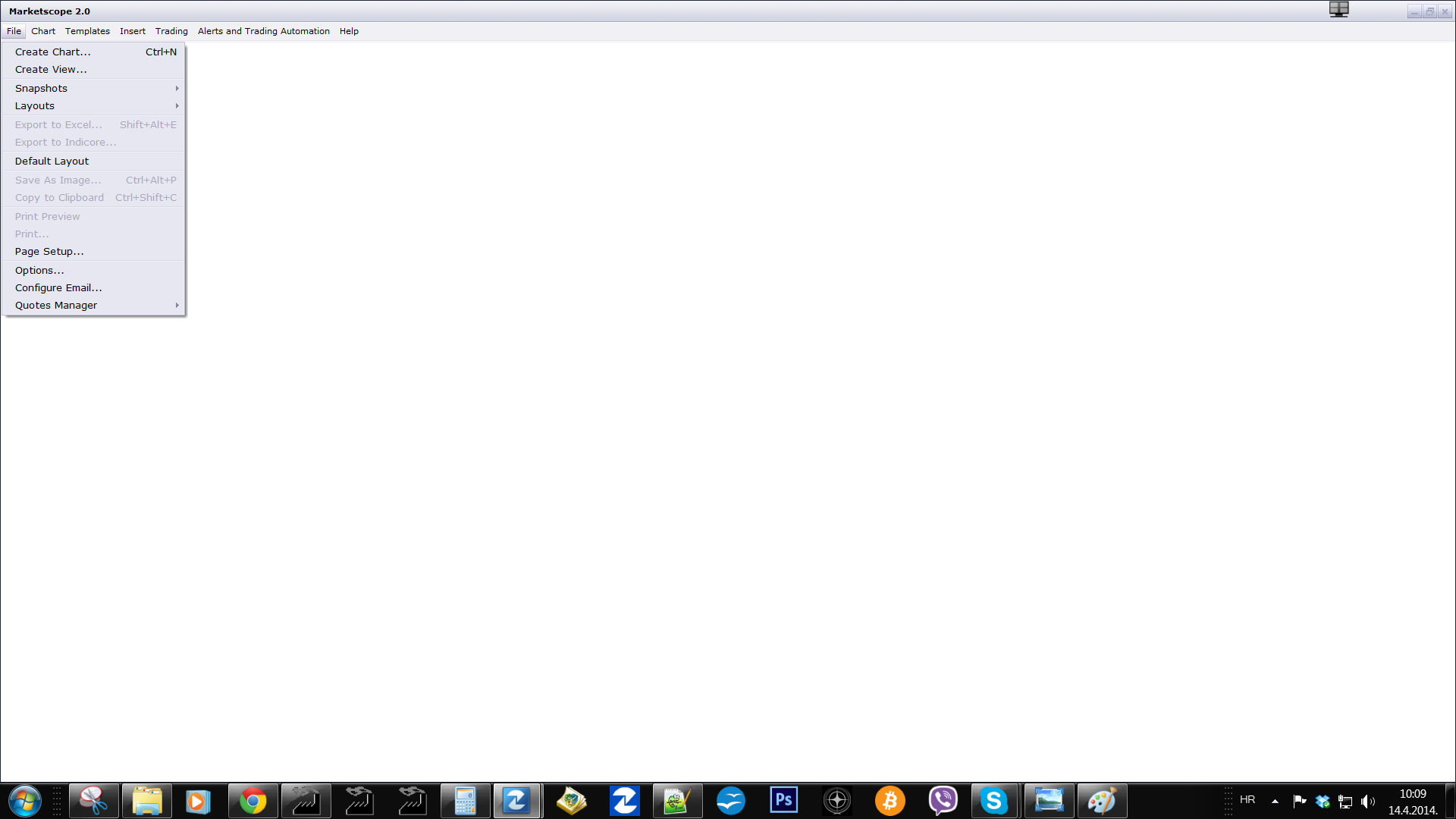This screenshot has width=1456, height=819.
Task: Open the File menu
Action: point(14,31)
